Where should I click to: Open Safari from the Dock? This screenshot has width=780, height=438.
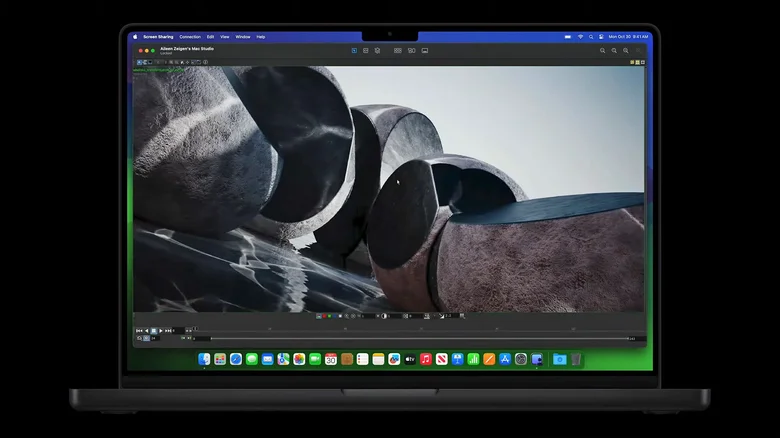point(236,359)
